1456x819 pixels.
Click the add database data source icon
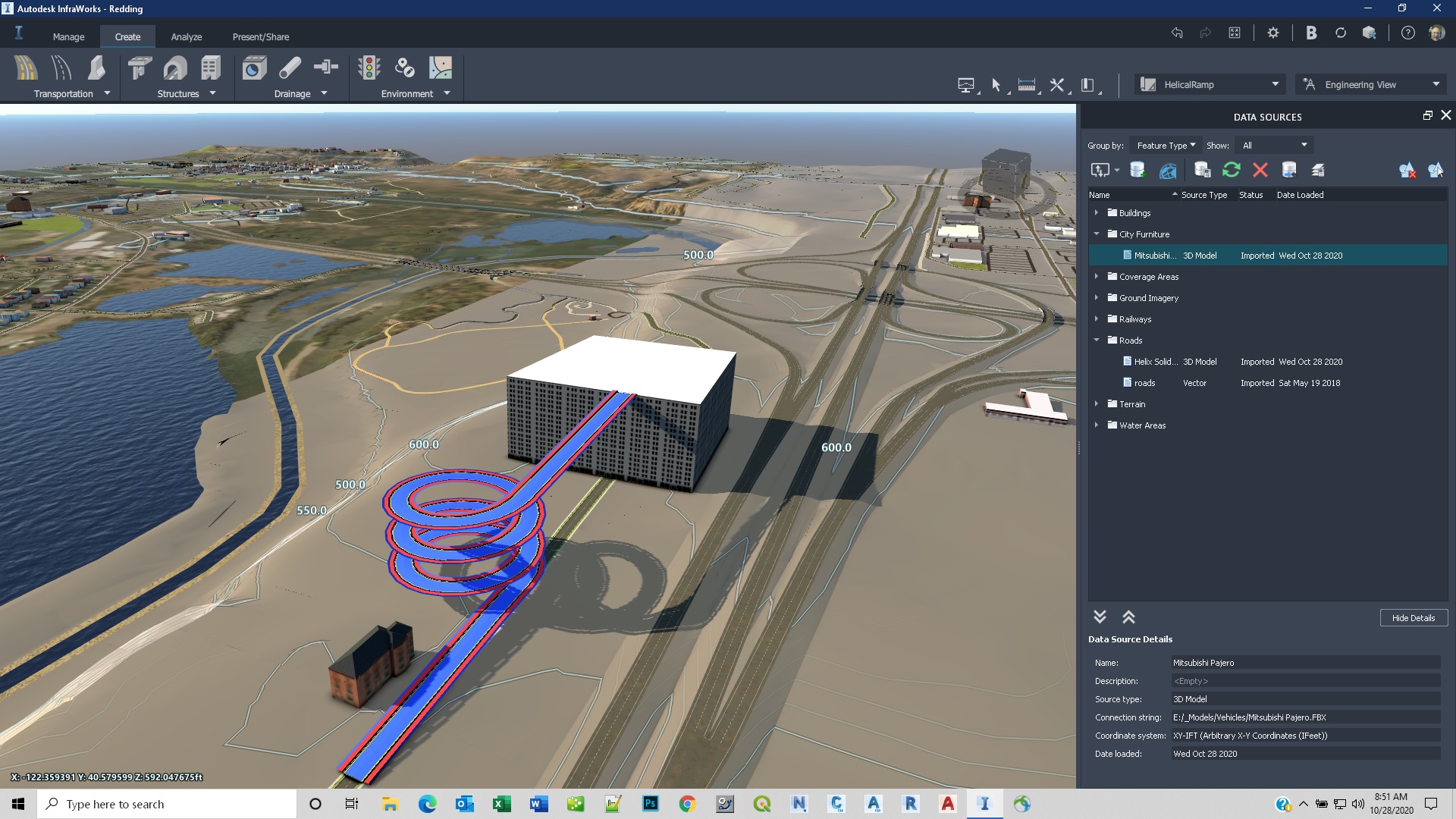point(1137,170)
